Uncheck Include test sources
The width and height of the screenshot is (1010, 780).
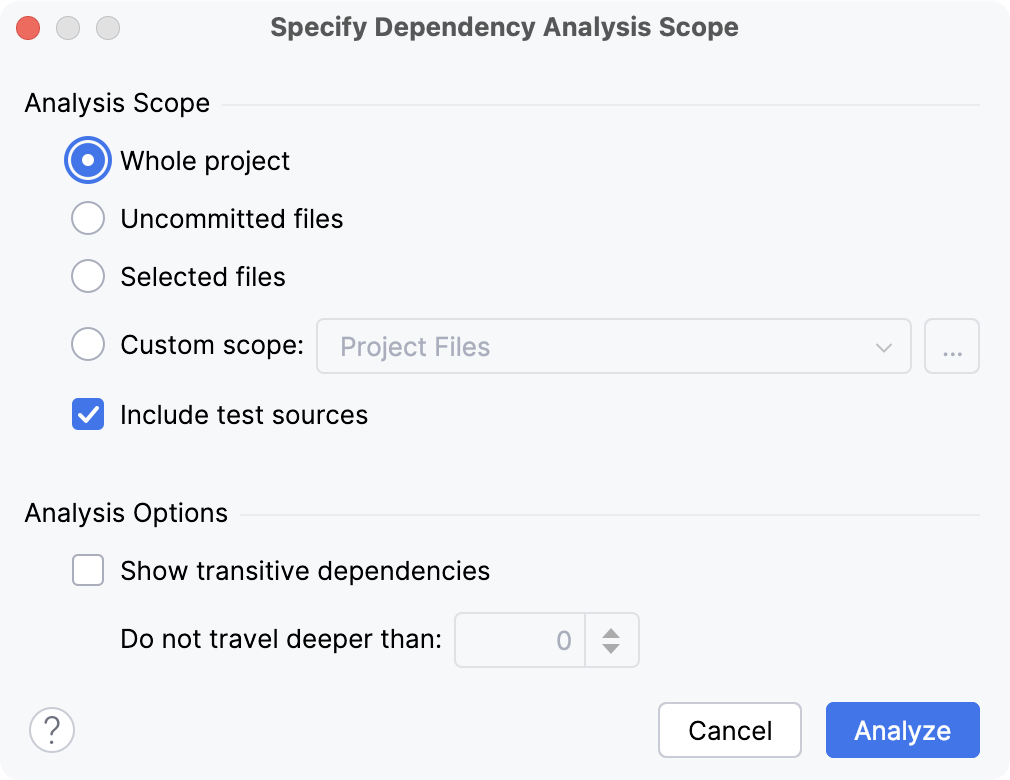coord(88,415)
